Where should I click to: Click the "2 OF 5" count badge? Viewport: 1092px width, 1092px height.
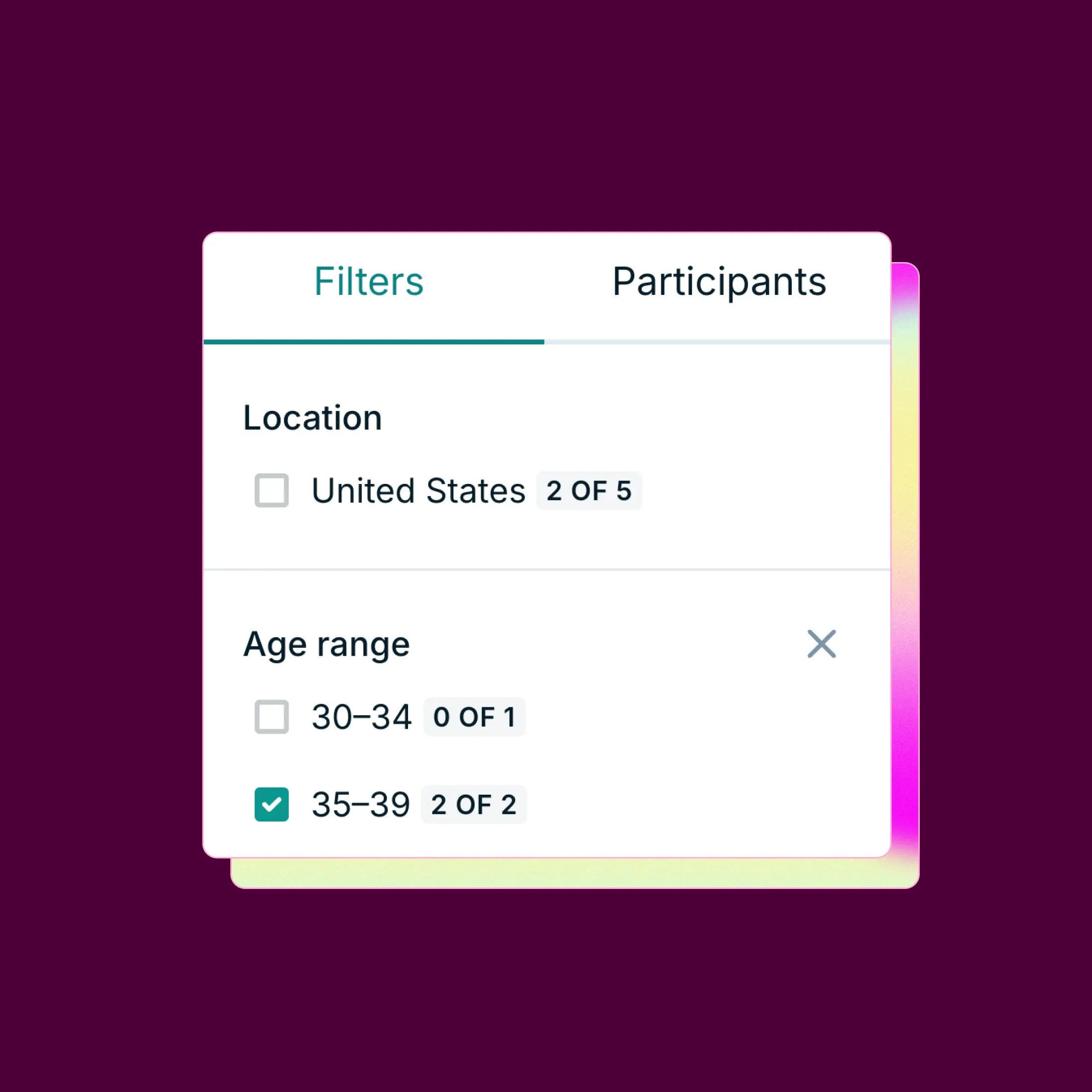tap(588, 490)
